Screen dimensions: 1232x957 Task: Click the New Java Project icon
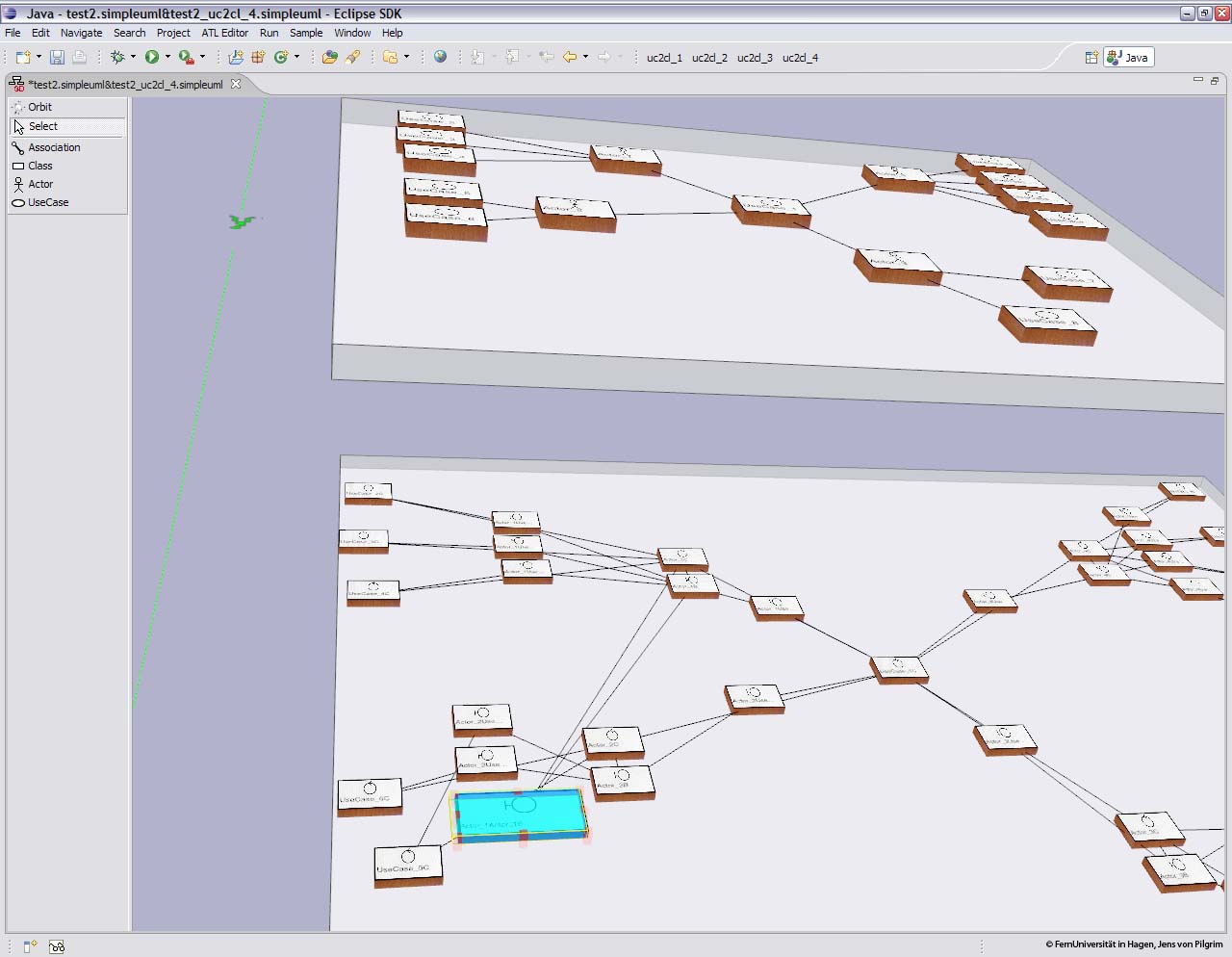236,58
